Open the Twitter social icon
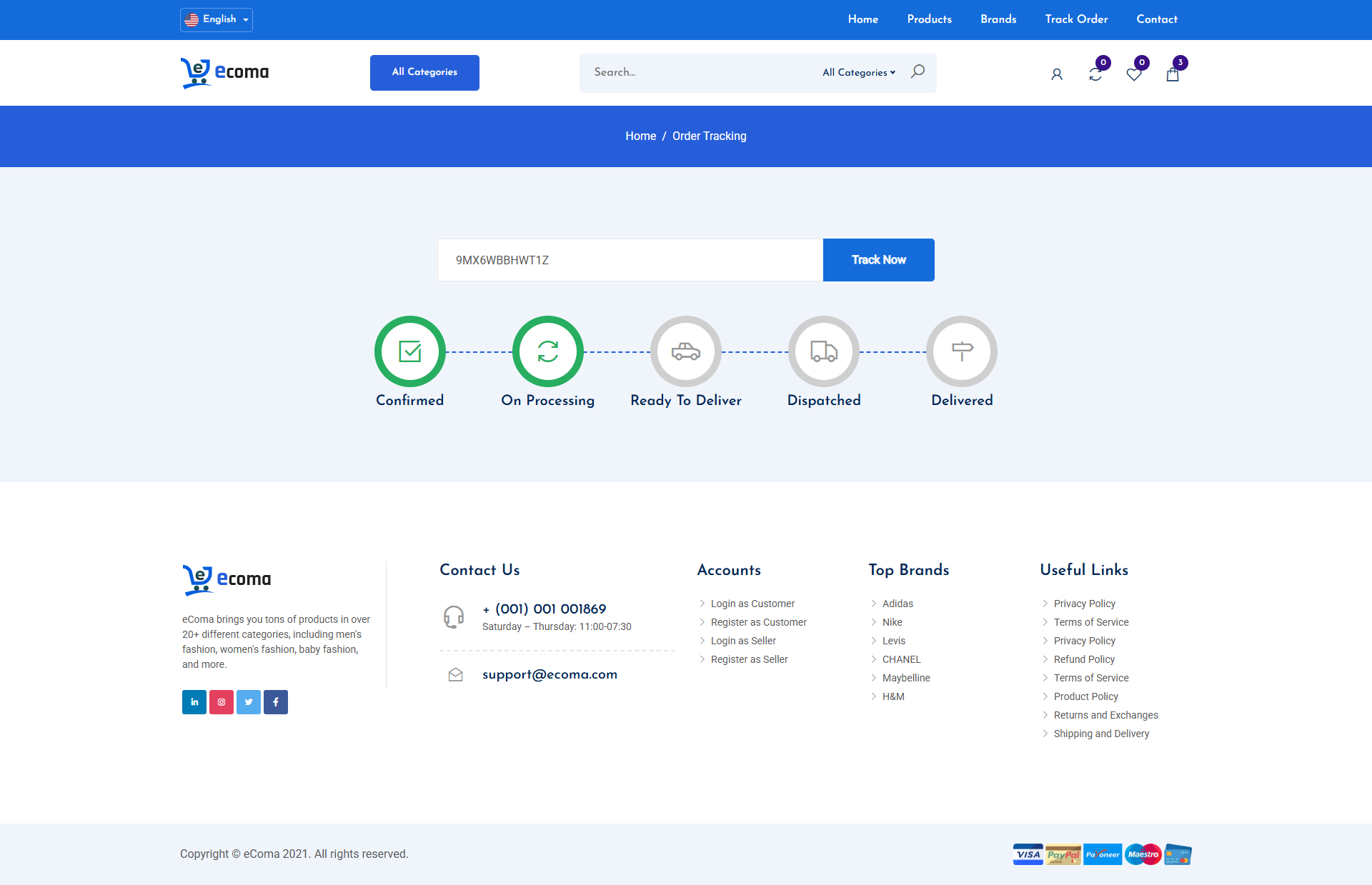The image size is (1372, 885). coord(249,702)
